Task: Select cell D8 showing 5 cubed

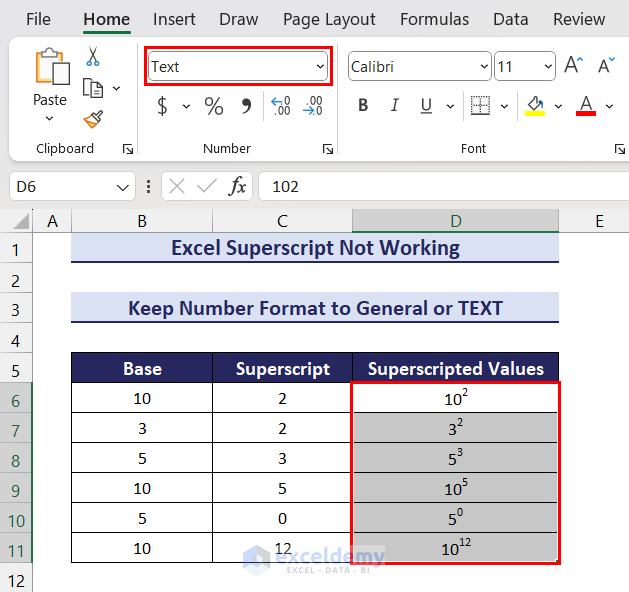Action: [456, 458]
